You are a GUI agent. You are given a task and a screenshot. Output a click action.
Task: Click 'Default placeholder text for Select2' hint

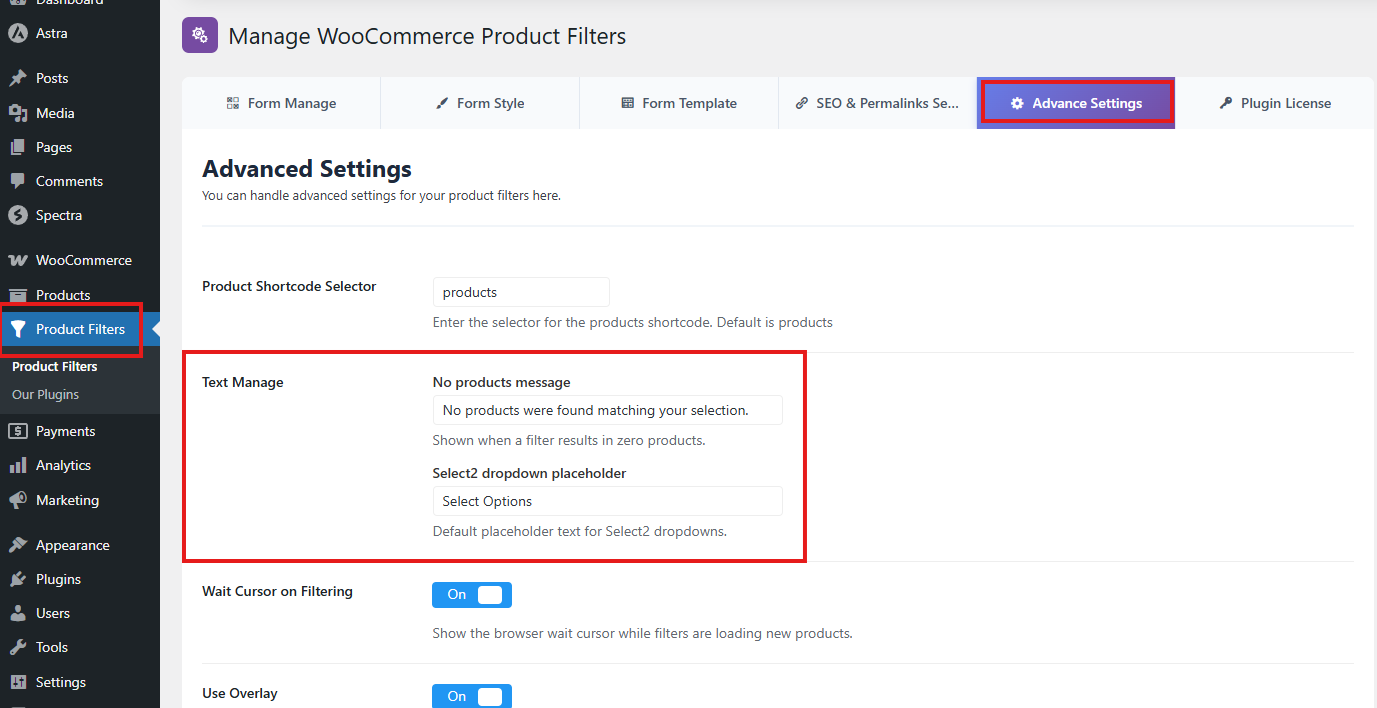pos(580,531)
